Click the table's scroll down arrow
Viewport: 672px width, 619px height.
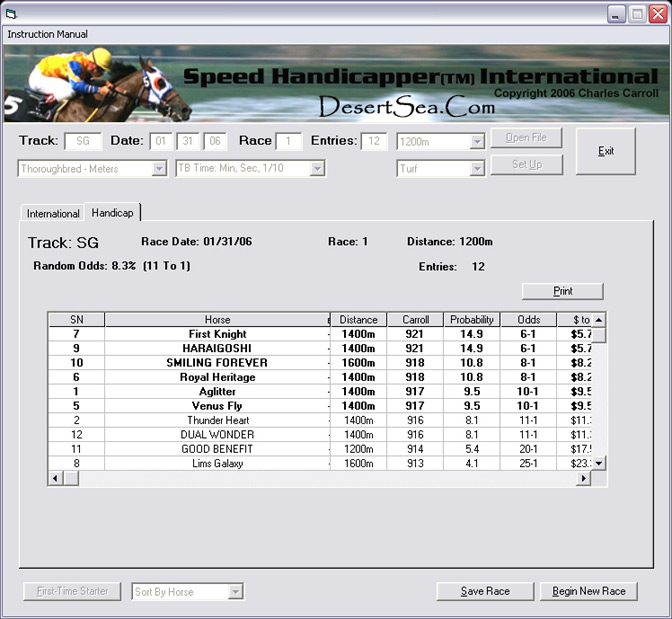[x=599, y=463]
